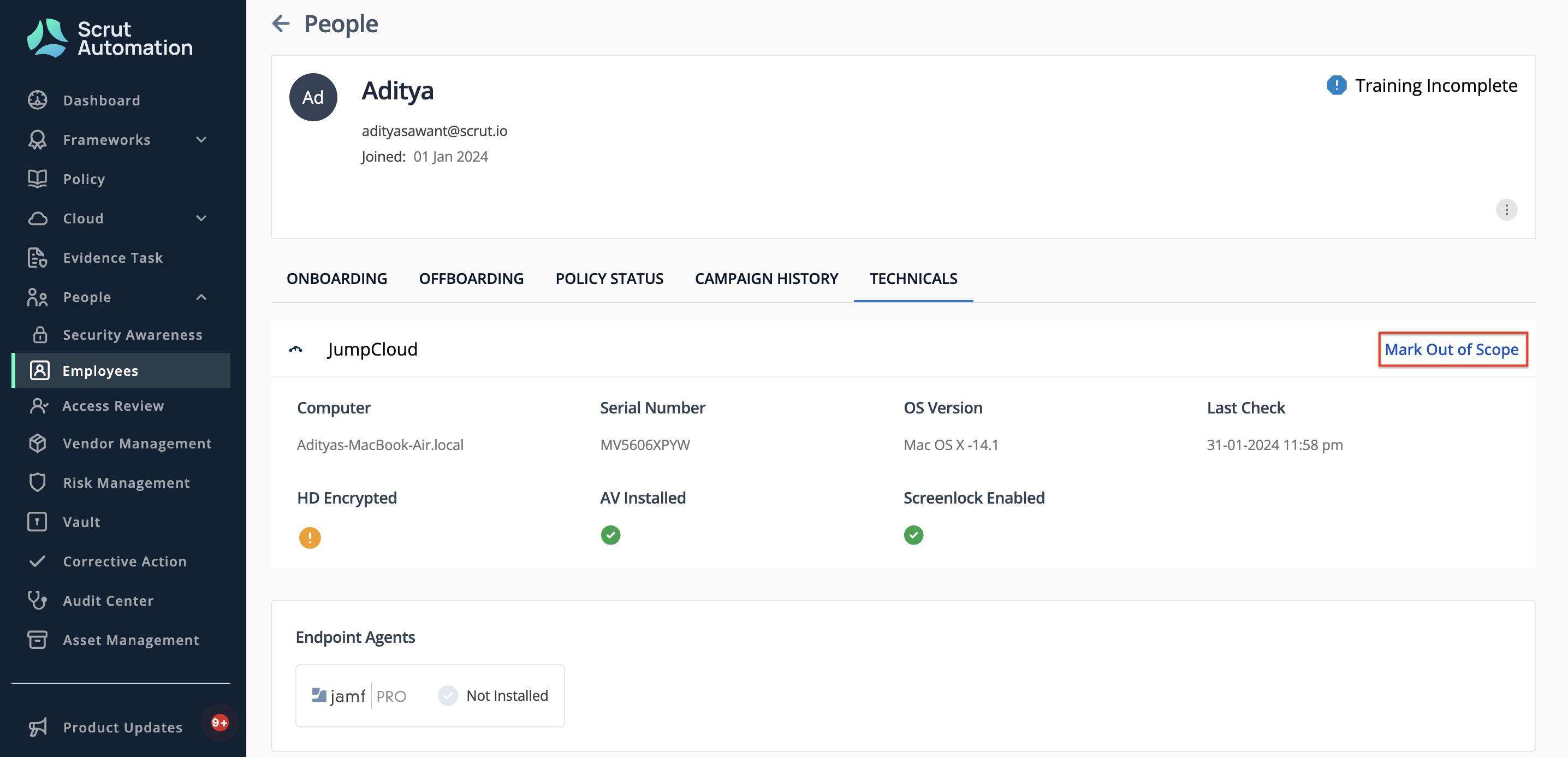Click Mark Out of Scope link
Image resolution: width=1568 pixels, height=757 pixels.
pyautogui.click(x=1452, y=350)
